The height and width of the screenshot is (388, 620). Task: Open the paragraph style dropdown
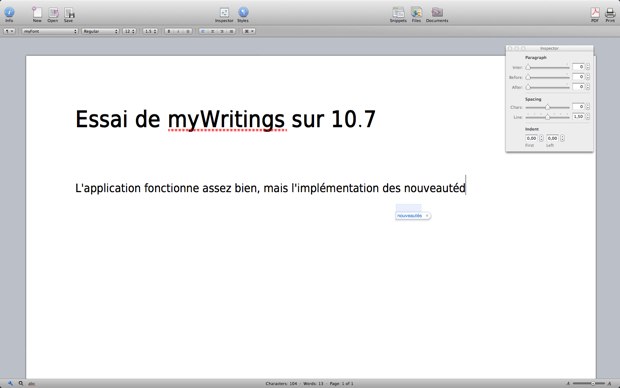[9, 31]
